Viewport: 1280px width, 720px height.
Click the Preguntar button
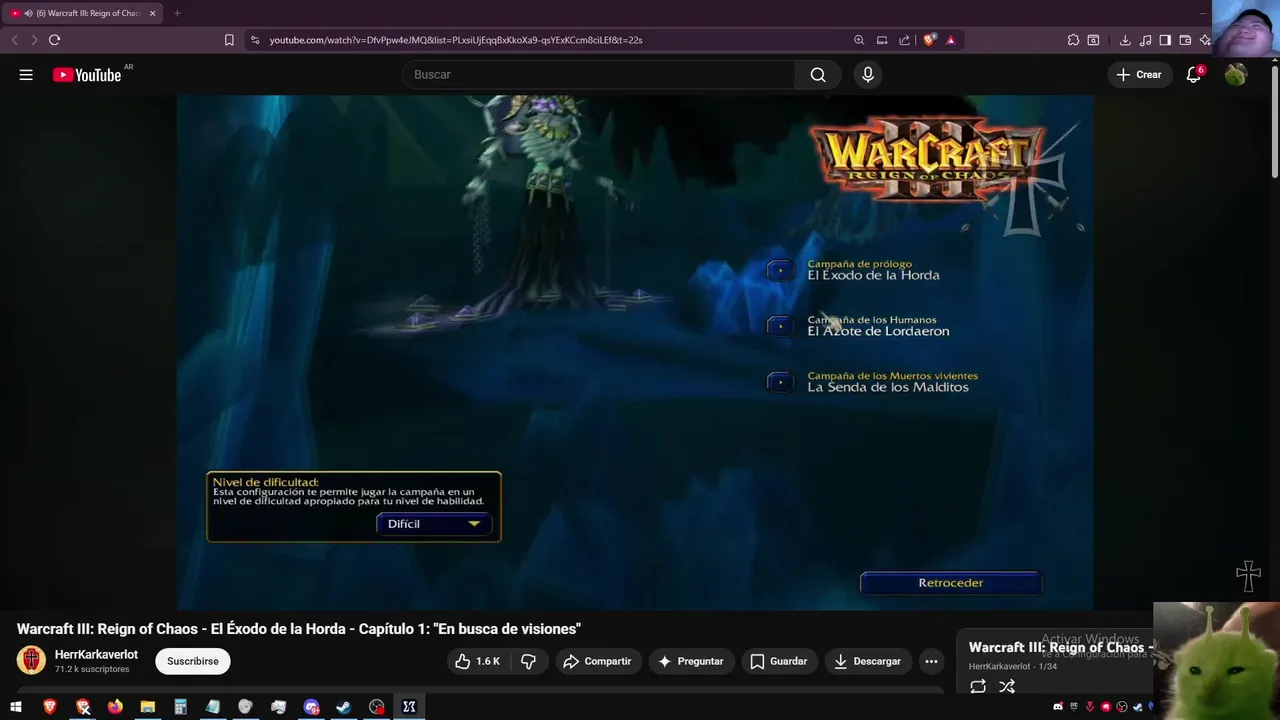click(691, 661)
